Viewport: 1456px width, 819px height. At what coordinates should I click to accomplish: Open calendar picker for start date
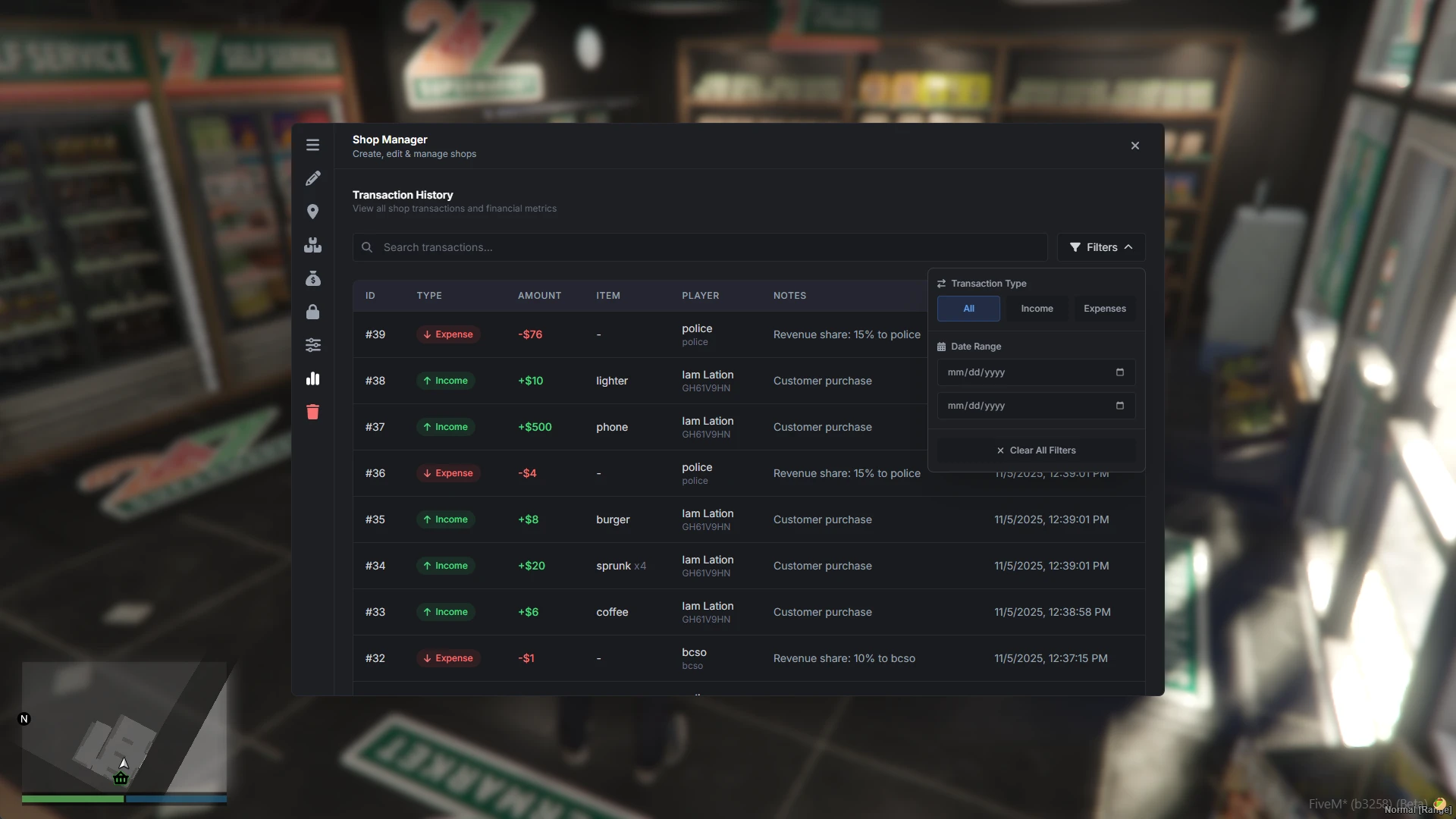pyautogui.click(x=1119, y=372)
